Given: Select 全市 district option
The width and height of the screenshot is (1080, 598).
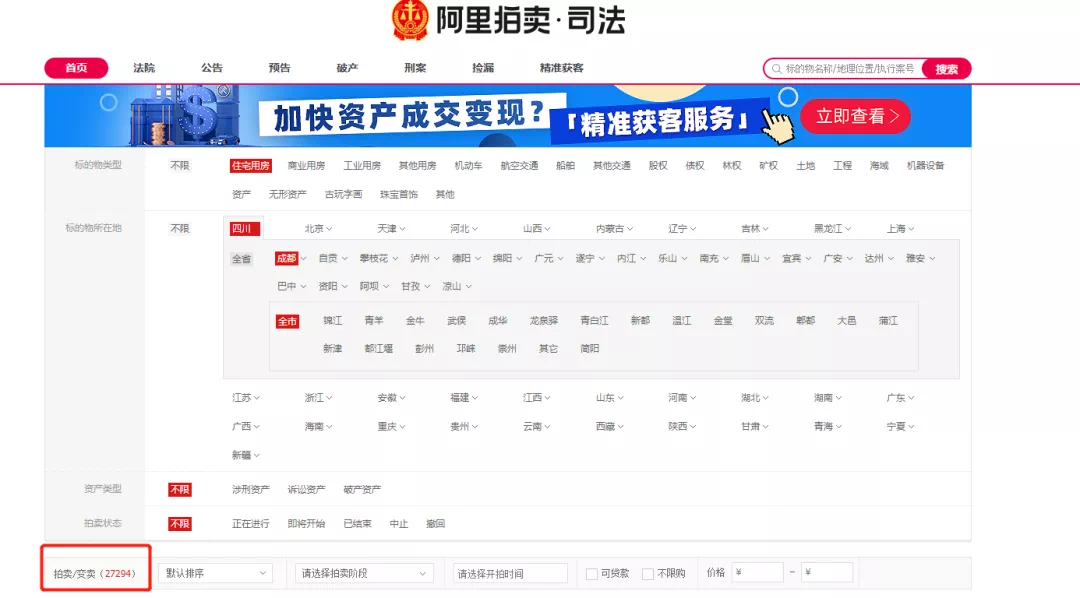Looking at the screenshot, I should (287, 321).
